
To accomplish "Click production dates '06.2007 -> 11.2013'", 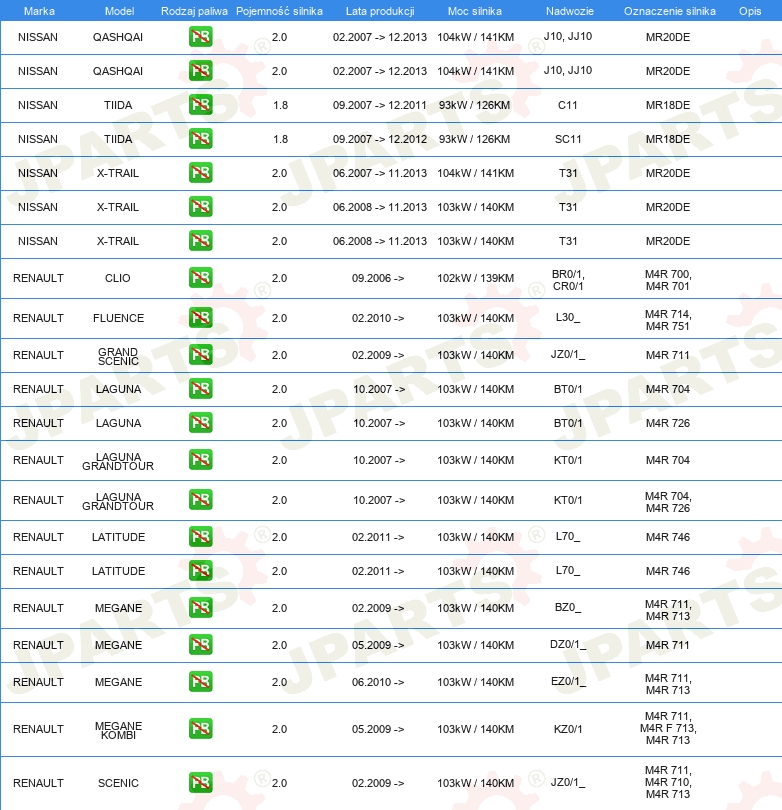I will 380,173.
